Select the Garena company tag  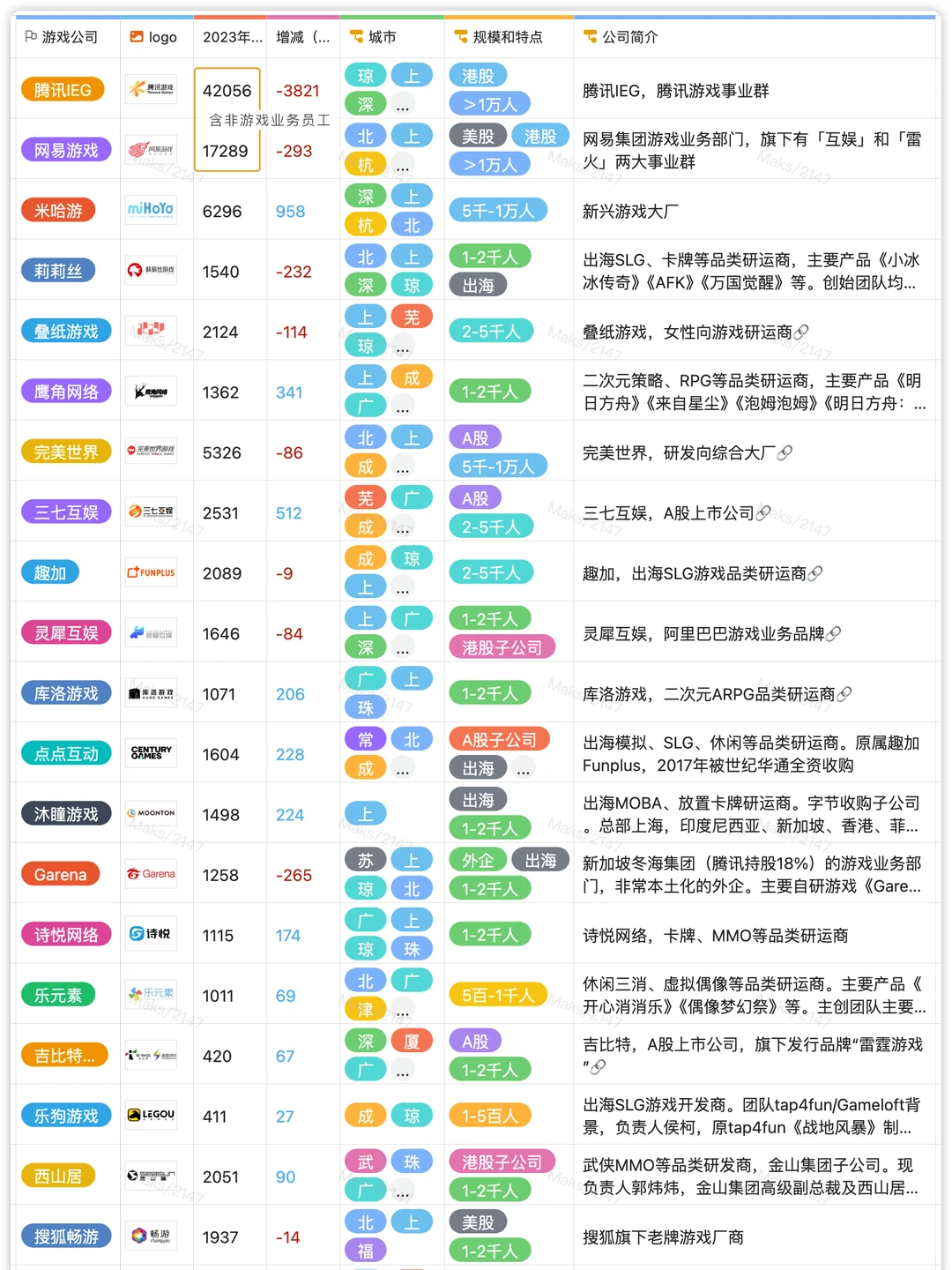61,874
